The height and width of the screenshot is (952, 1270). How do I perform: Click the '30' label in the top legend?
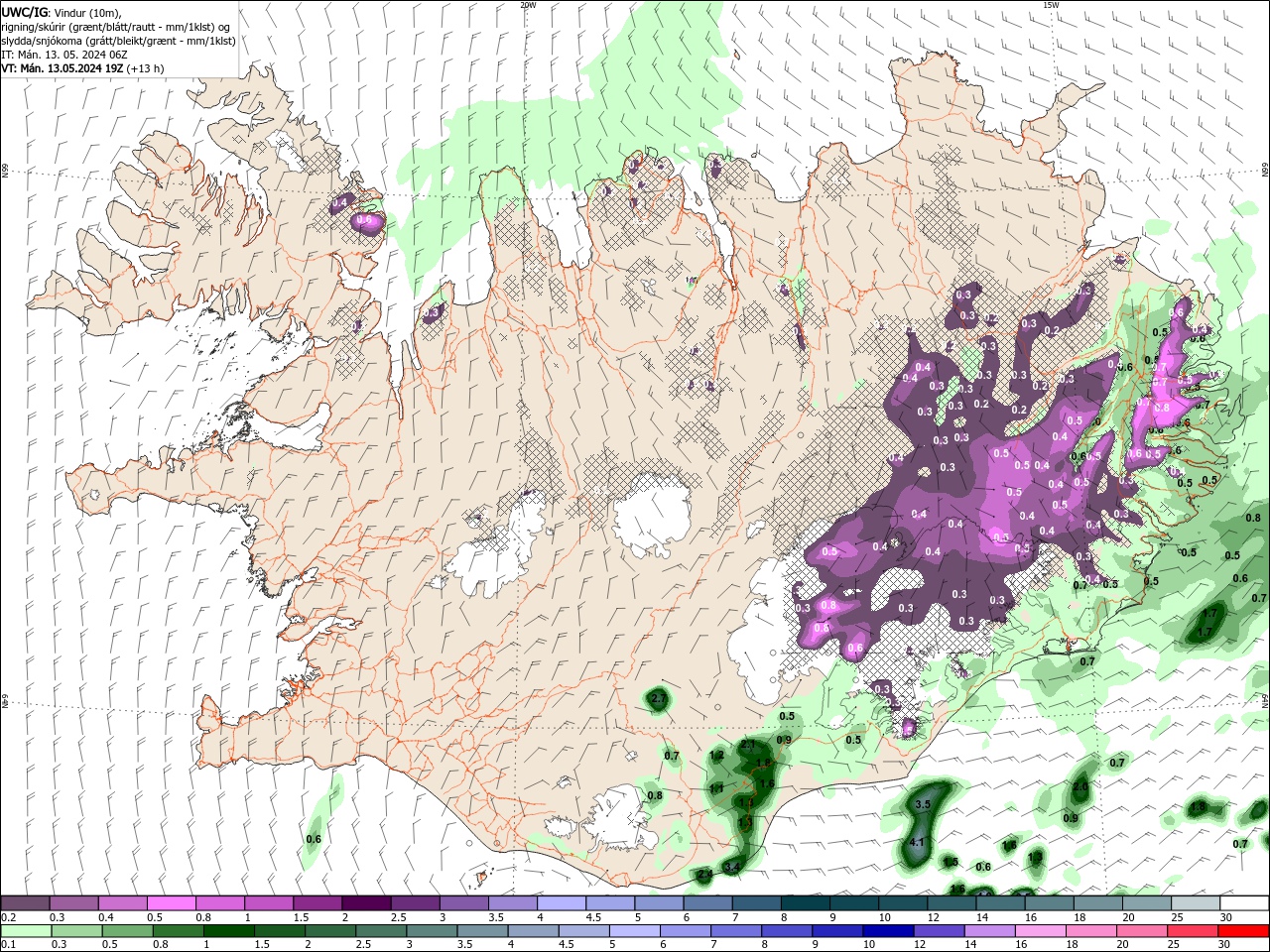(x=1227, y=917)
